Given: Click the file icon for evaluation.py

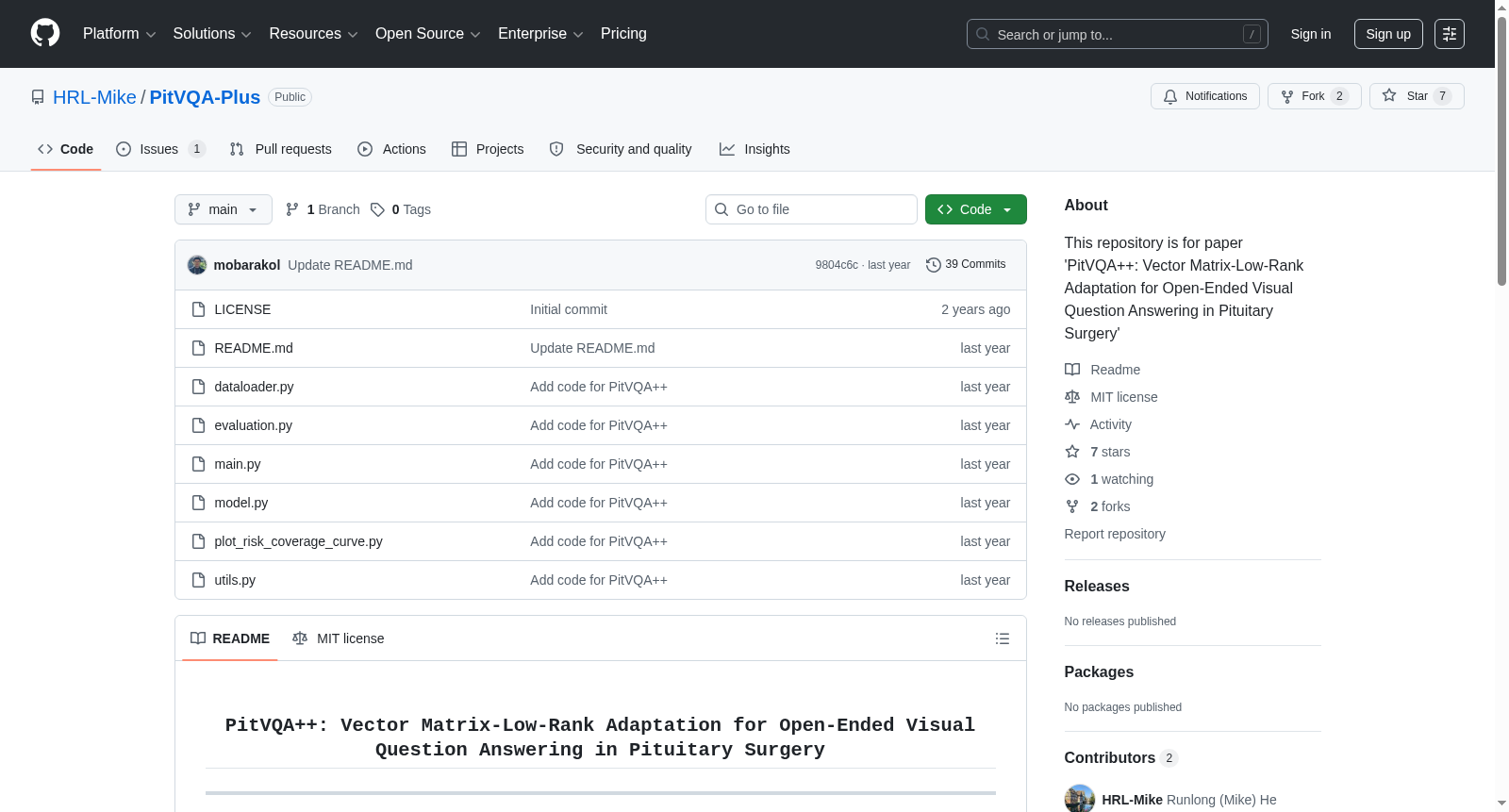Looking at the screenshot, I should [198, 425].
